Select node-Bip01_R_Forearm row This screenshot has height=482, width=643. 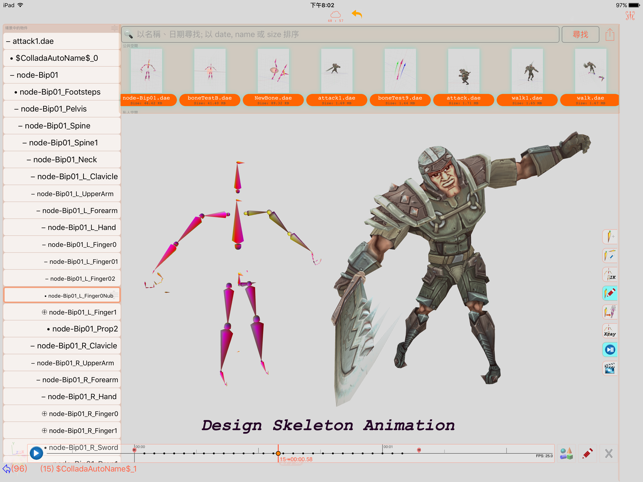point(62,380)
